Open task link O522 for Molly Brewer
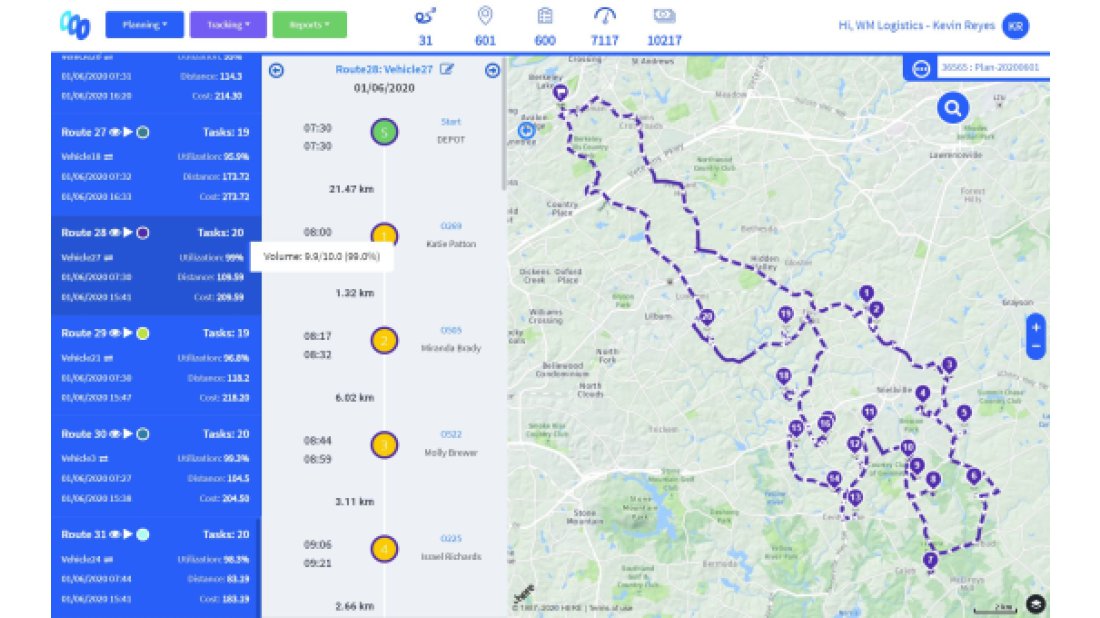The image size is (1100, 618). 450,435
